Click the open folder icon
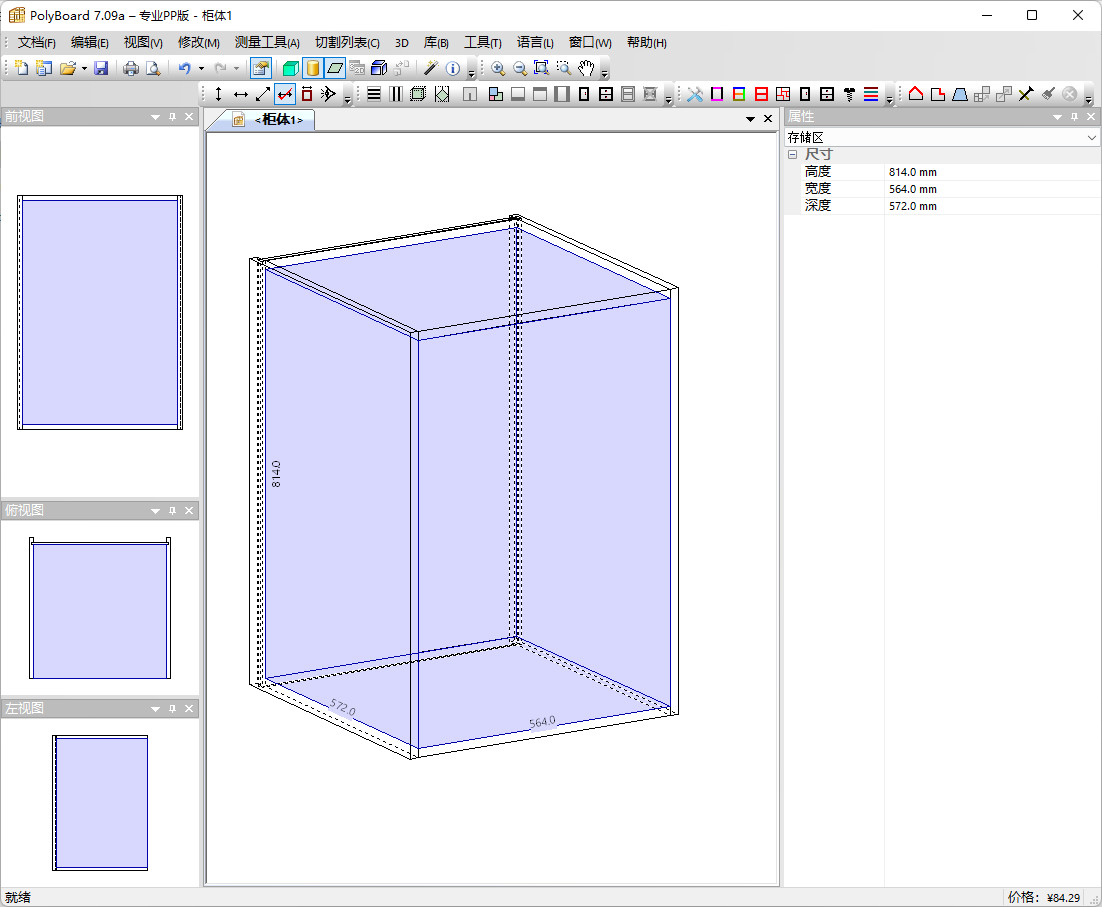The width and height of the screenshot is (1102, 907). pos(67,68)
